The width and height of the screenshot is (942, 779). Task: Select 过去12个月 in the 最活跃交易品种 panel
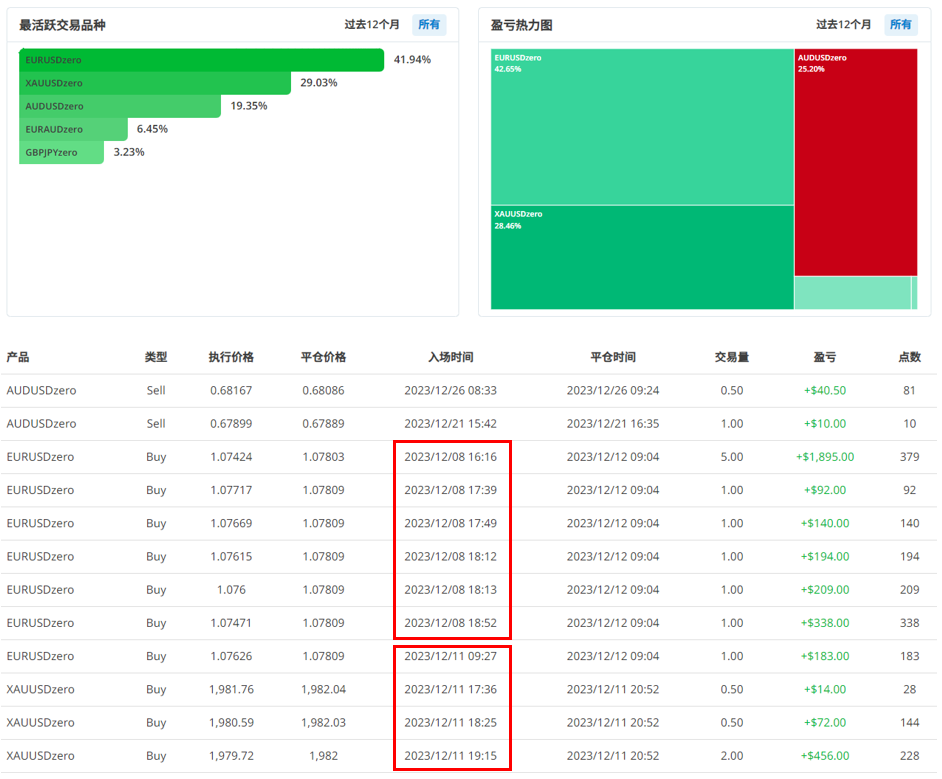(372, 25)
